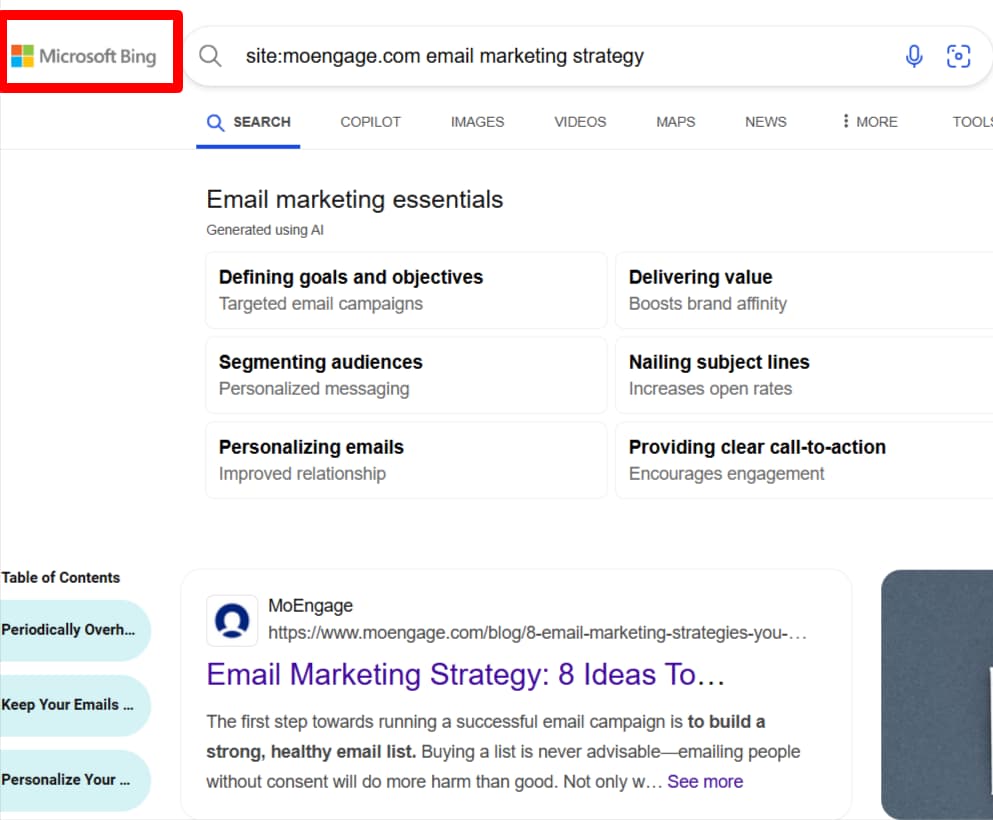The width and height of the screenshot is (993, 820).
Task: Open the More menu with dots
Action: tap(869, 122)
